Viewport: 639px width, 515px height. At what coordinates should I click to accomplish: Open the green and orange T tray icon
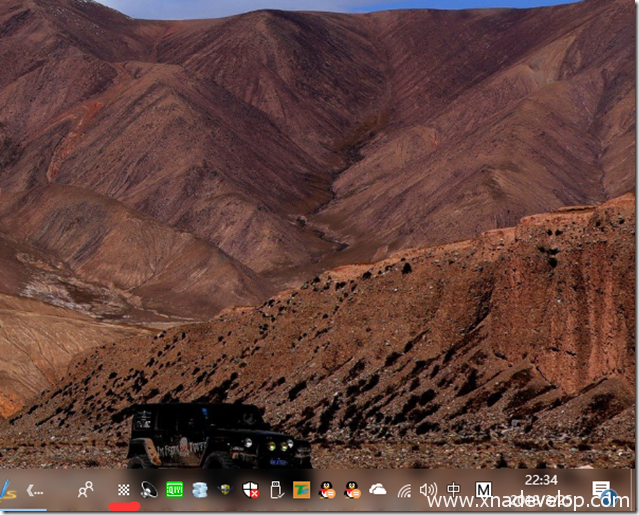301,490
